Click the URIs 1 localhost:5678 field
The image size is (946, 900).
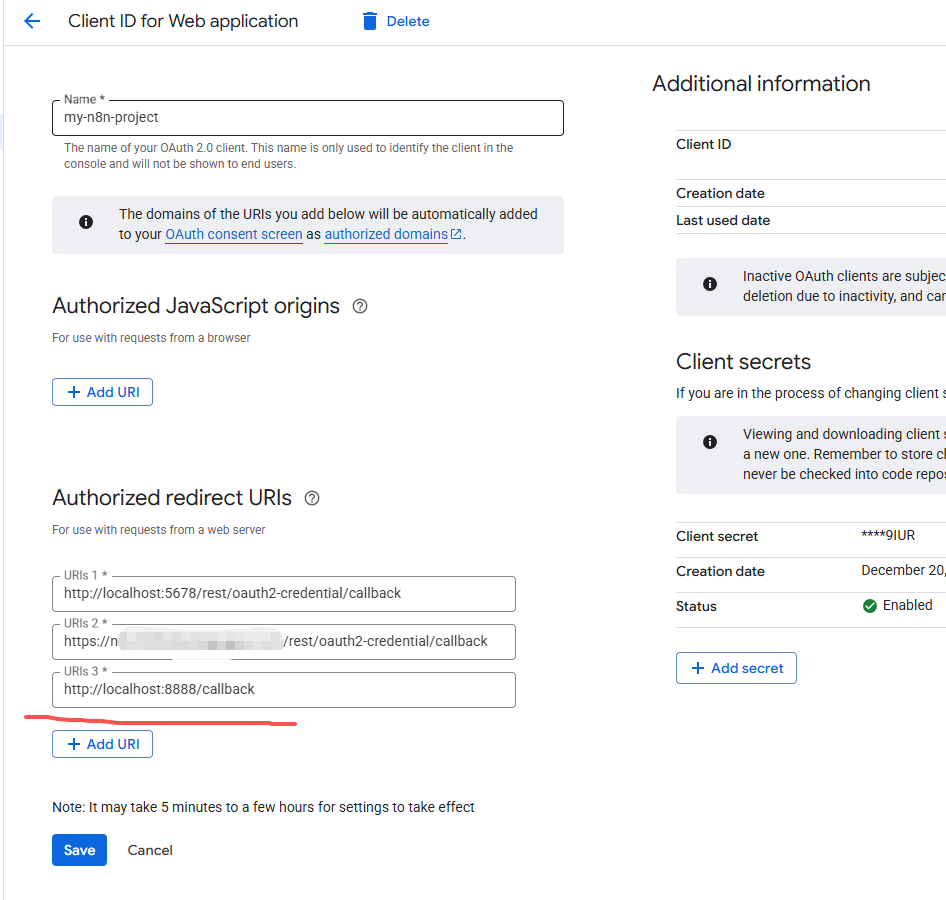(283, 594)
